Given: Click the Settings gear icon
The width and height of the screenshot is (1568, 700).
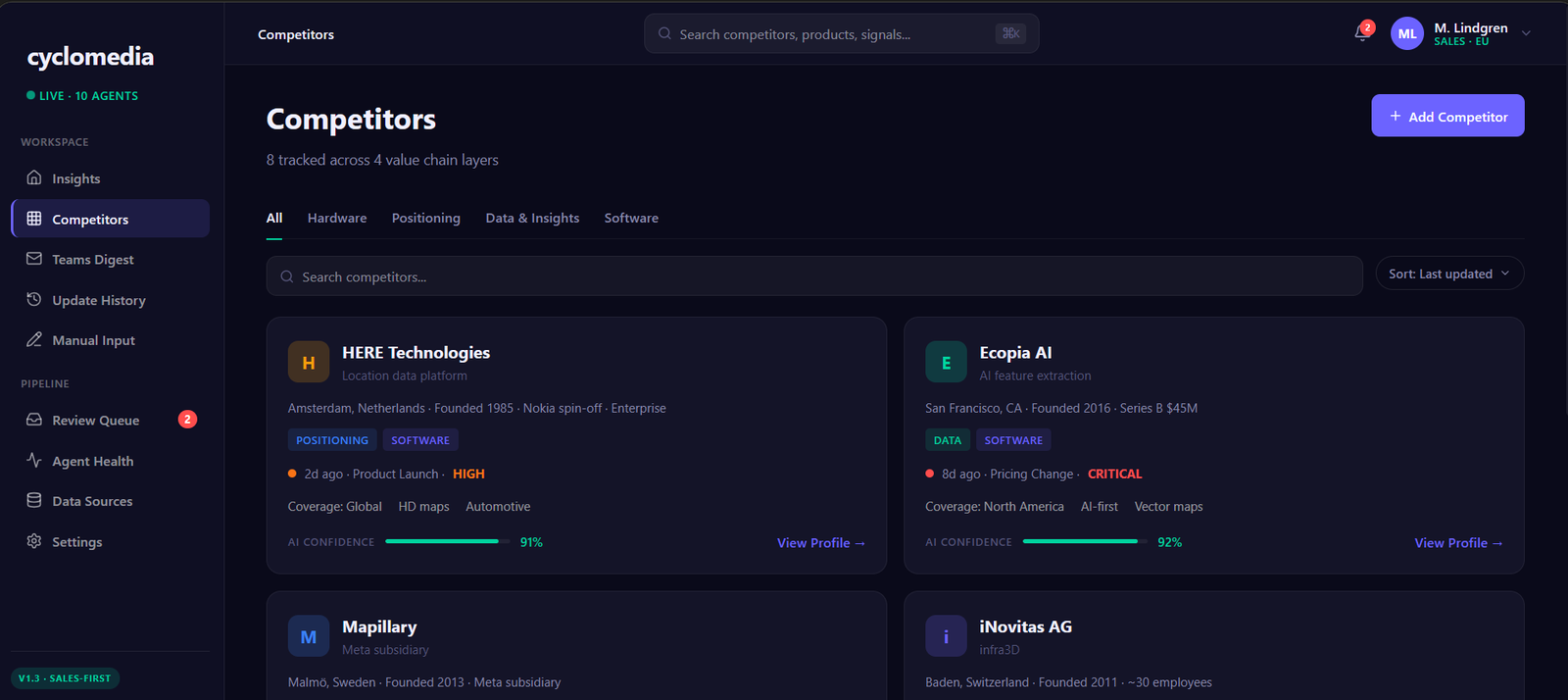Looking at the screenshot, I should [x=34, y=541].
